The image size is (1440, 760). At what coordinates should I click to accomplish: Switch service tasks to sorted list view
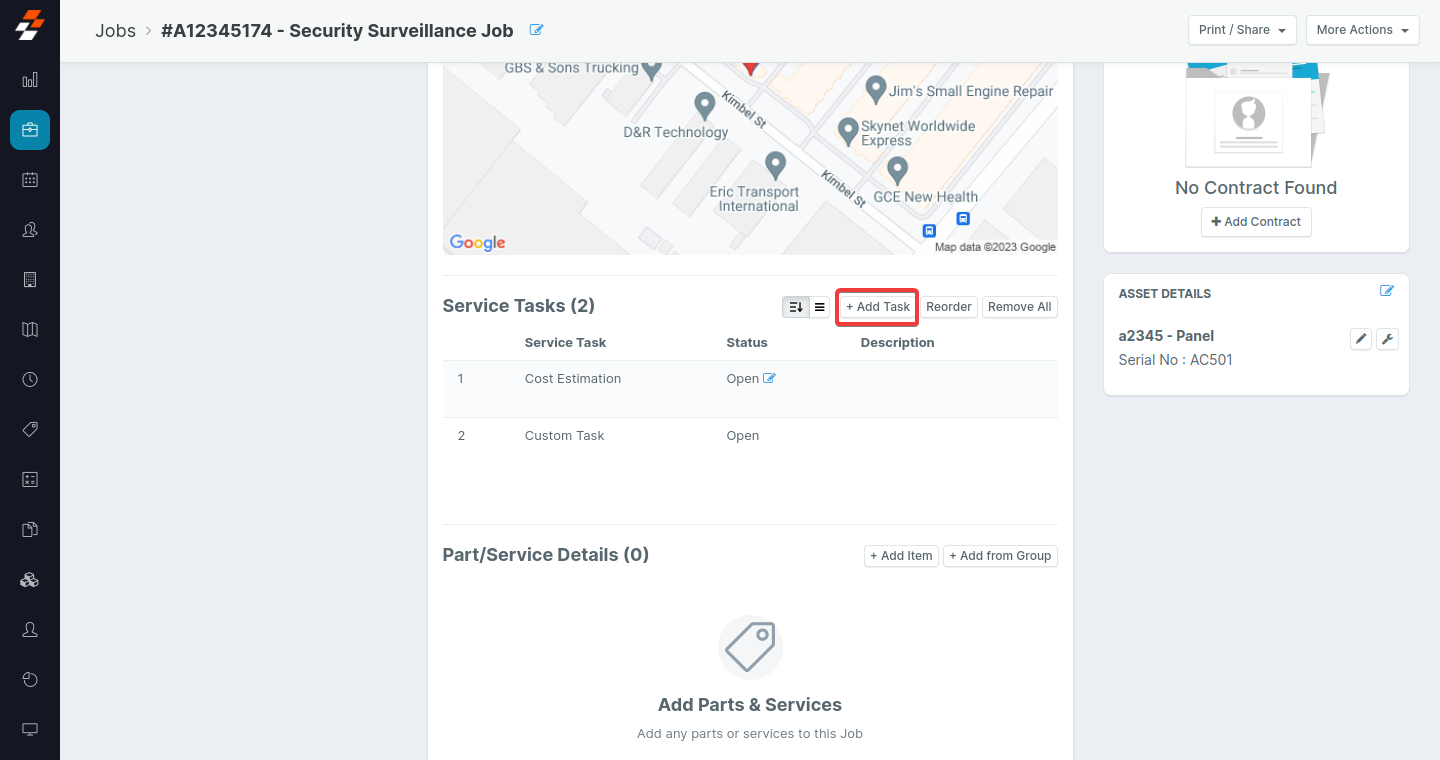[x=796, y=307]
